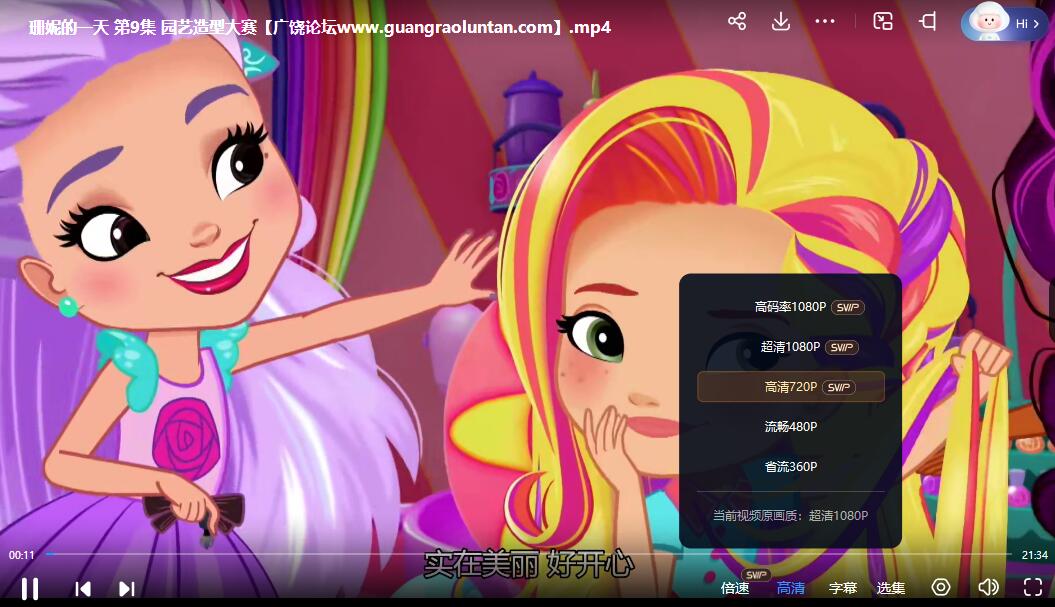The image size is (1055, 607).
Task: Select 高清720P quality option
Action: pyautogui.click(x=791, y=387)
